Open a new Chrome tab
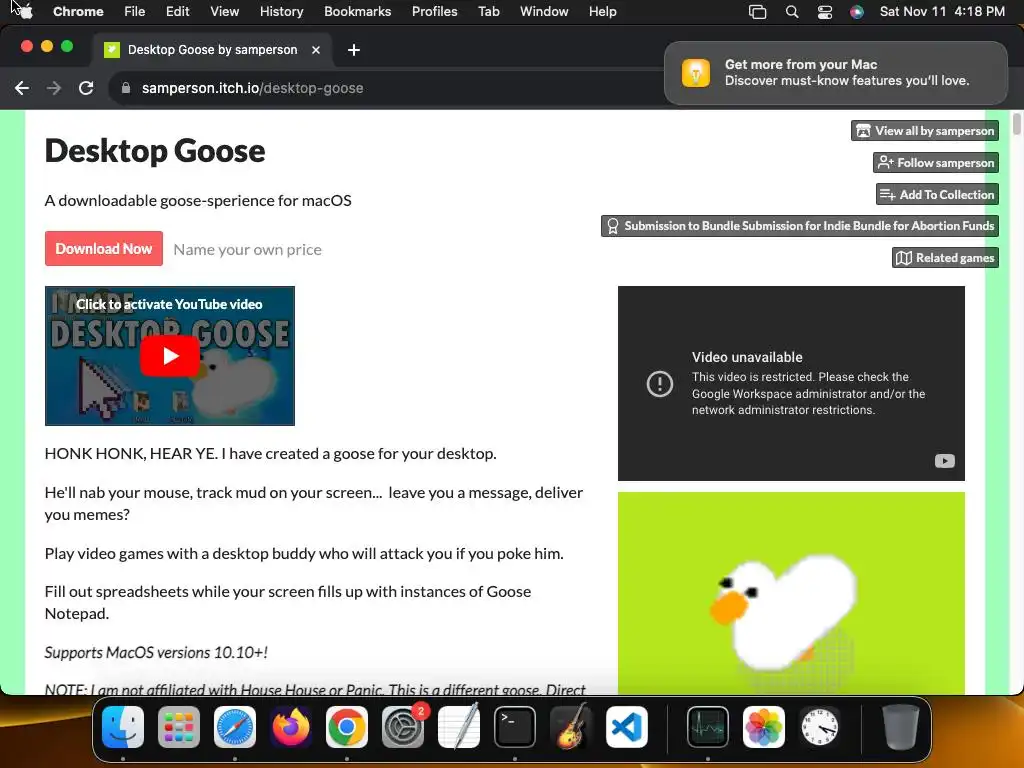This screenshot has width=1024, height=768. 353,50
